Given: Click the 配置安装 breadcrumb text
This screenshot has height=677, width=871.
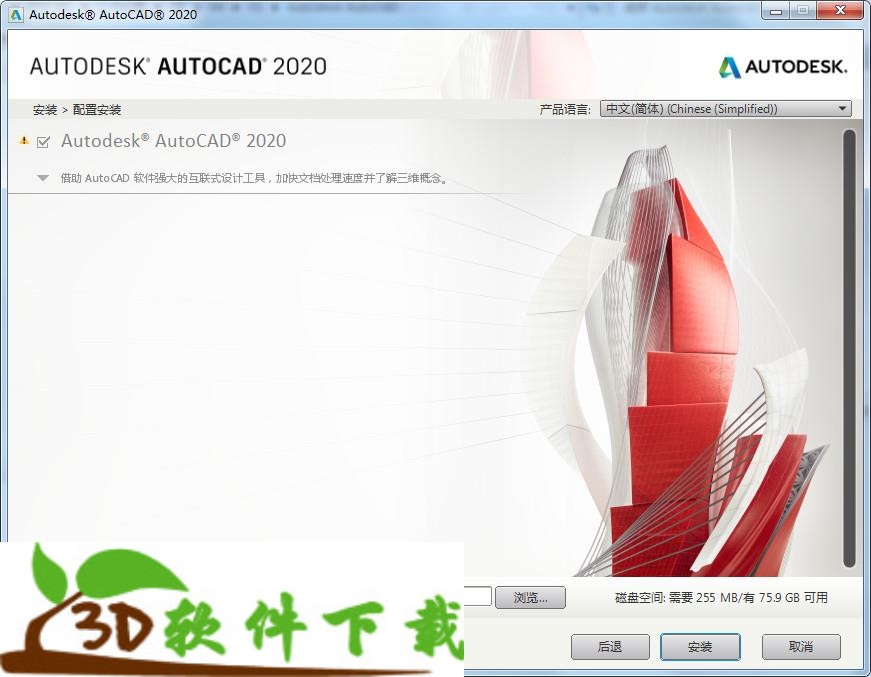Looking at the screenshot, I should [97, 109].
